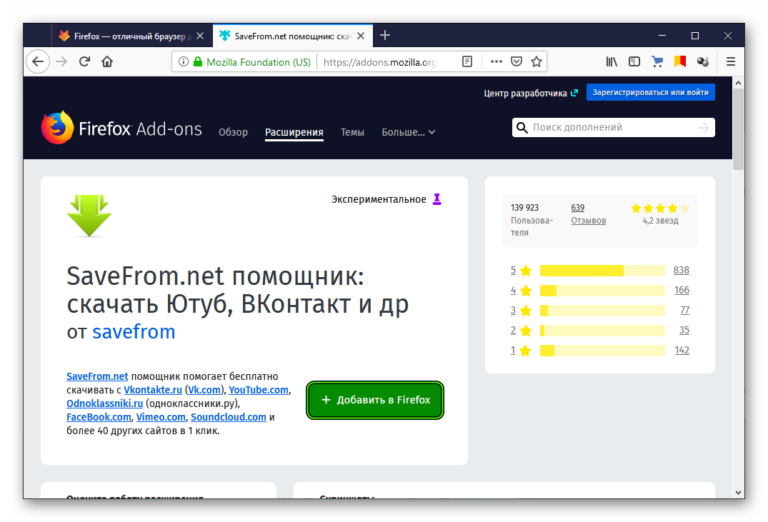Go to the Темы section
Screen dimensions: 768x522
(x=352, y=132)
